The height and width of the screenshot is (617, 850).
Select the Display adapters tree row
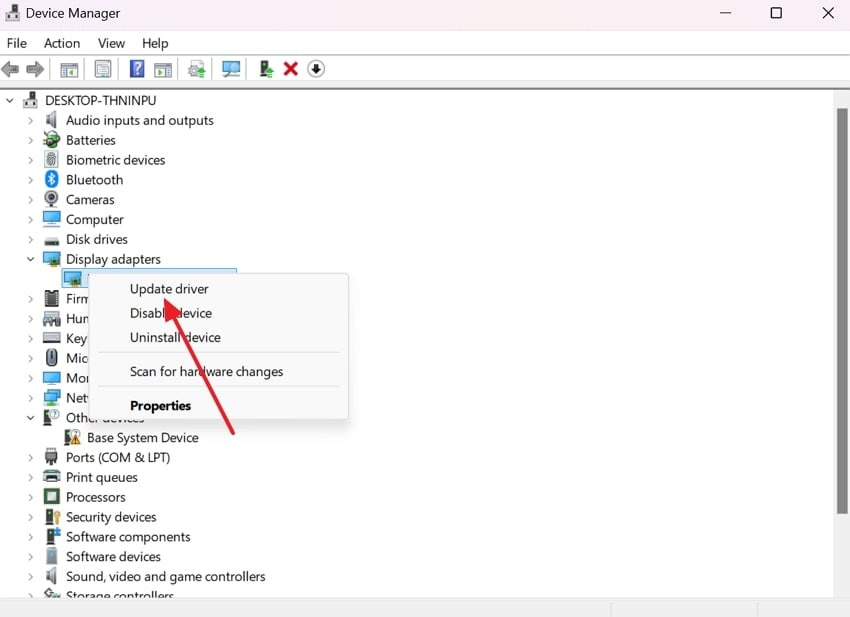113,259
